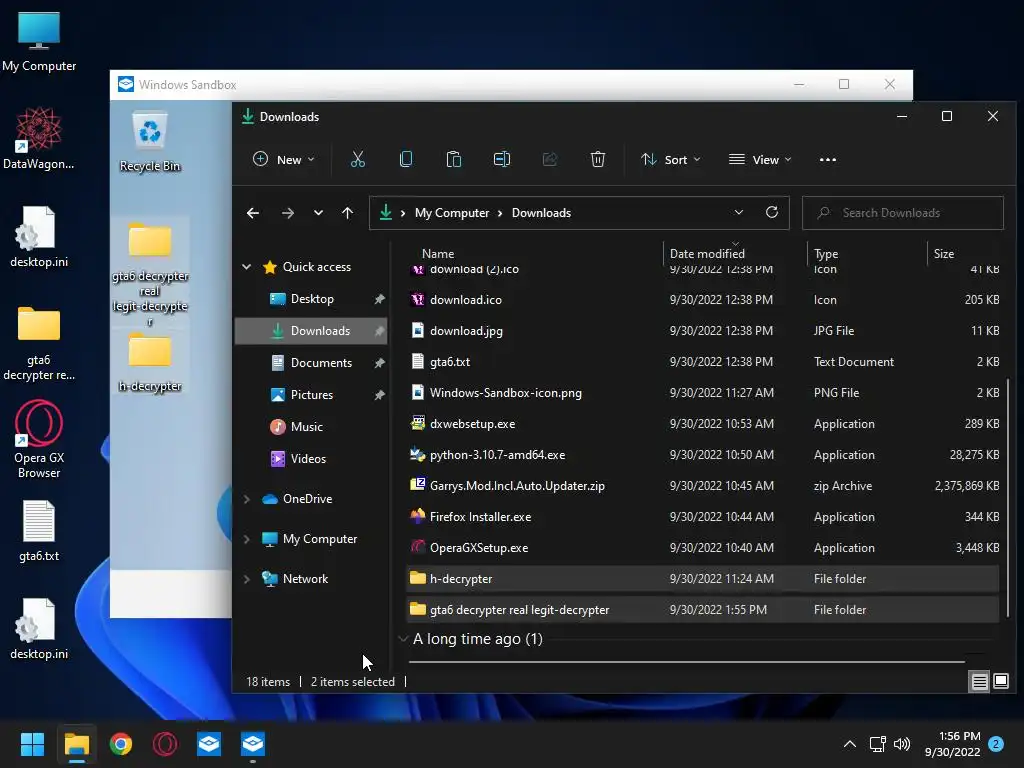The height and width of the screenshot is (768, 1024).
Task: Select Windows-Sandbox-icon.png file
Action: [702, 392]
